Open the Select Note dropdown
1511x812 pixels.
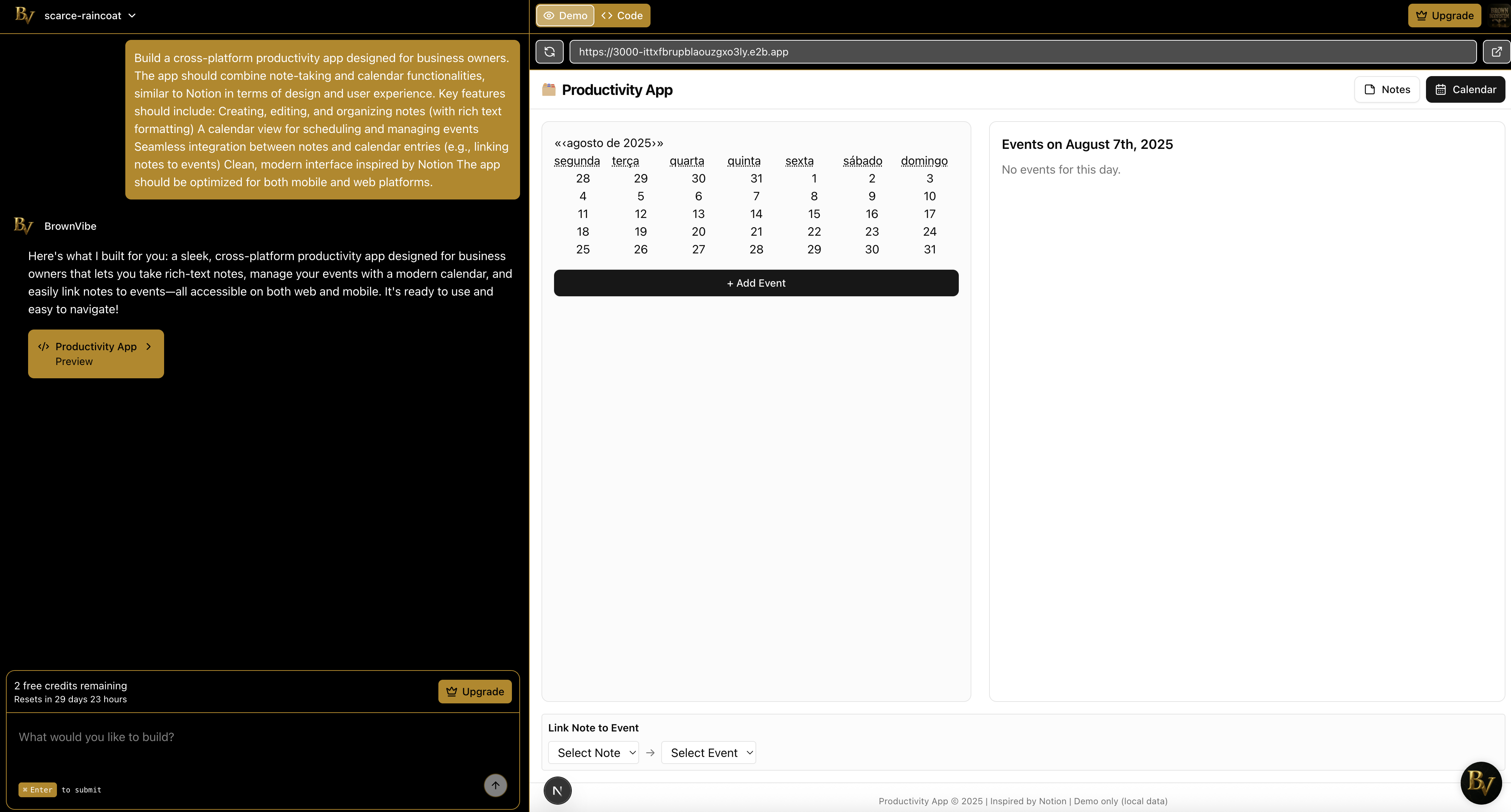click(x=594, y=753)
